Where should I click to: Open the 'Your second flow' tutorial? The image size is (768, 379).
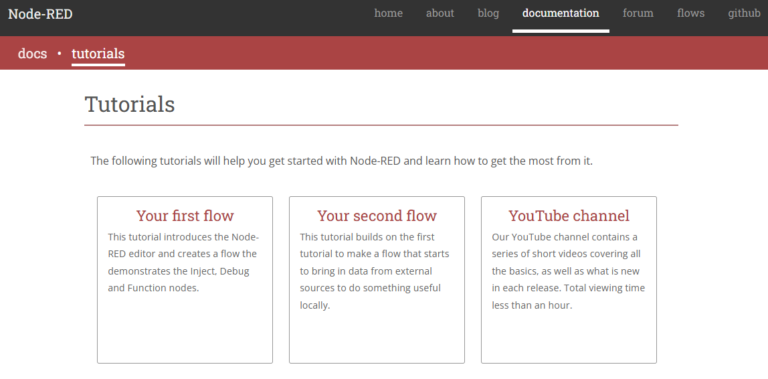(377, 215)
